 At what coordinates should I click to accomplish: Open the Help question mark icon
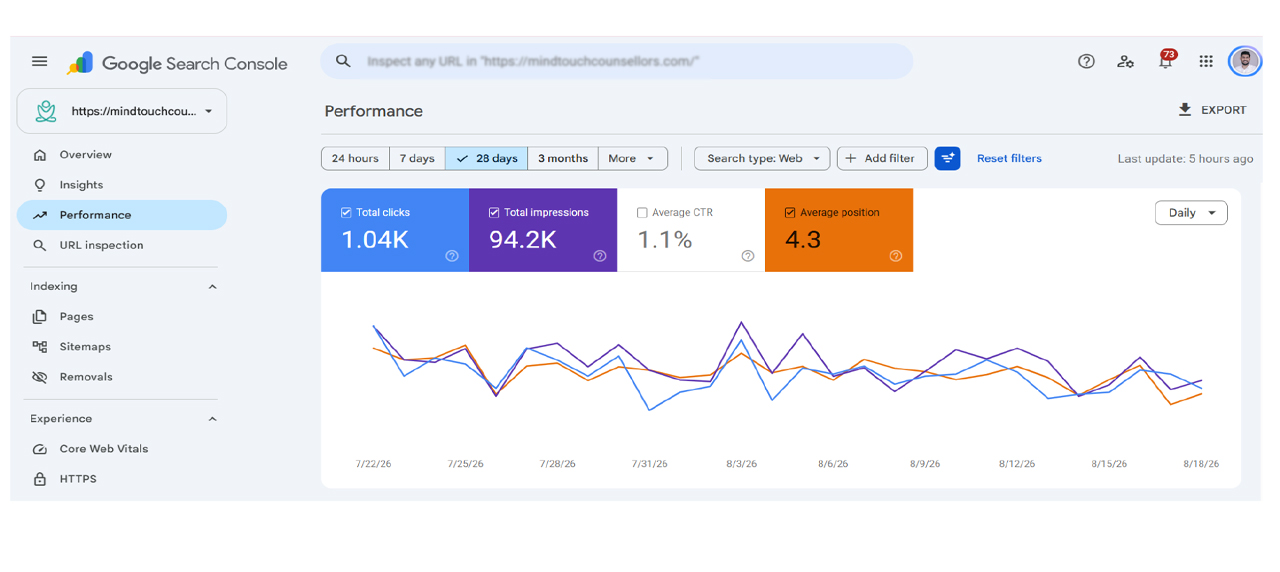click(1086, 61)
